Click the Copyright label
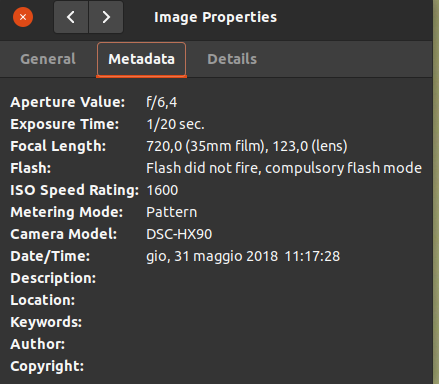Screen dimensions: 439x384 click(x=47, y=366)
